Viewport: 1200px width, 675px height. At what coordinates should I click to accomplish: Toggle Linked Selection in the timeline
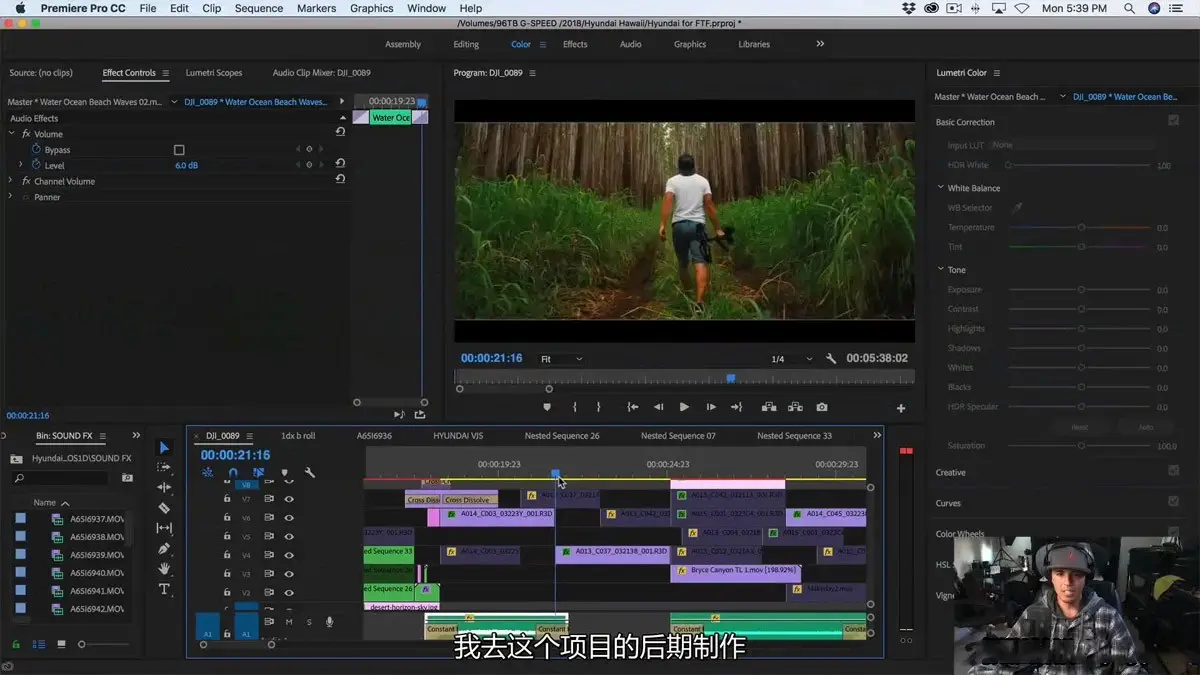point(259,472)
